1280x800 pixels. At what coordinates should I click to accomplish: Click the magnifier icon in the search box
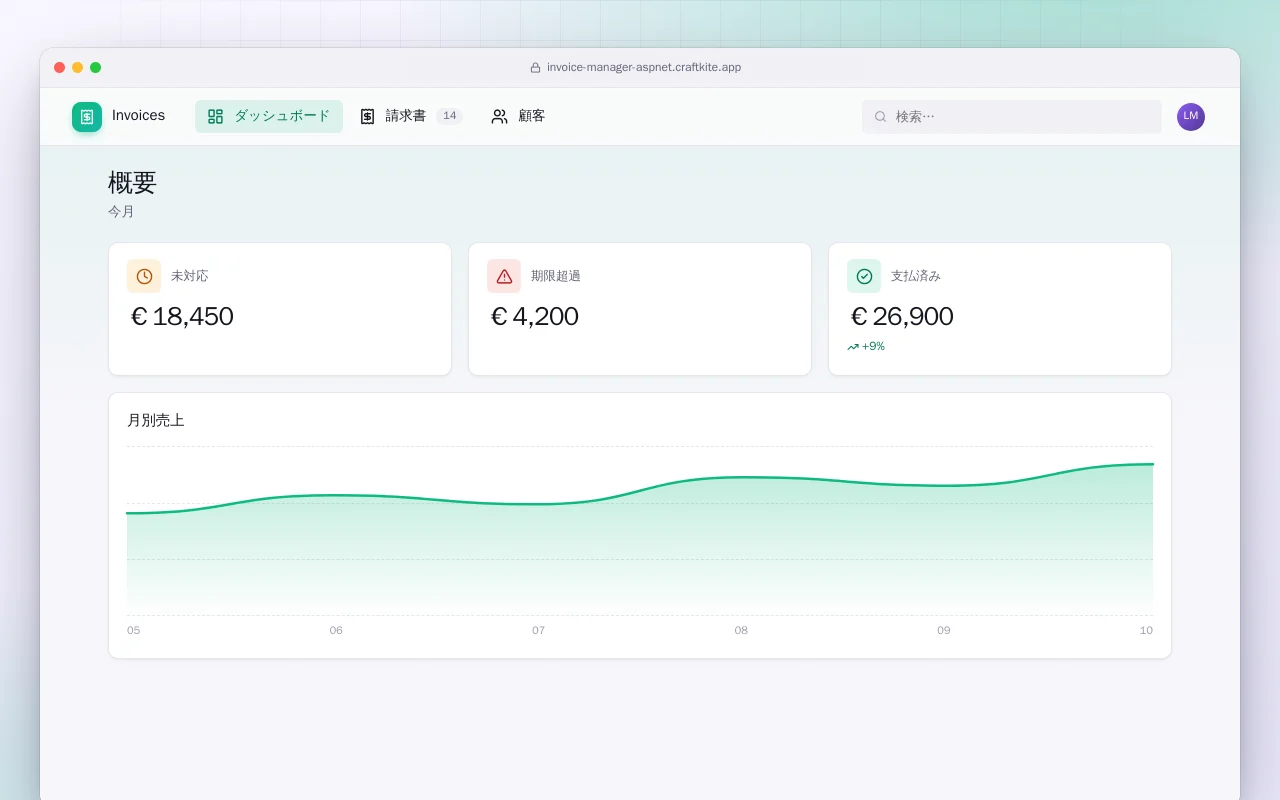[x=881, y=117]
